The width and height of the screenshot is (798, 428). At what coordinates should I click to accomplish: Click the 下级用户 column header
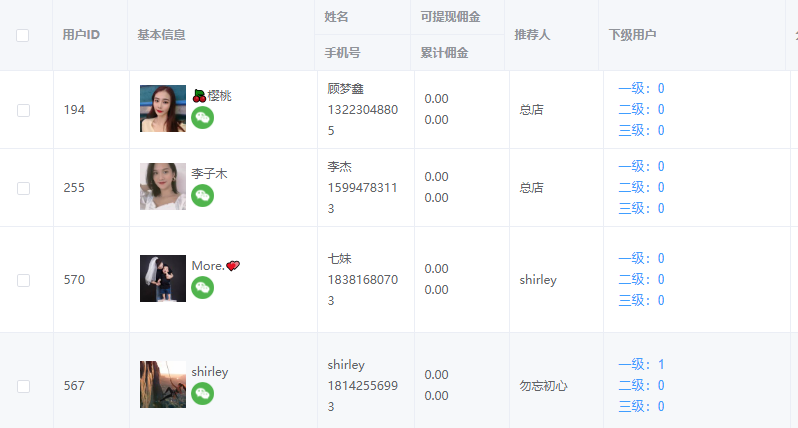[x=632, y=35]
